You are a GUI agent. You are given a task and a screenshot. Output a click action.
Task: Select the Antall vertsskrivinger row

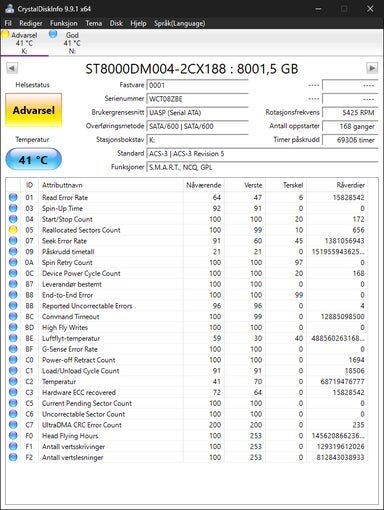point(187,447)
